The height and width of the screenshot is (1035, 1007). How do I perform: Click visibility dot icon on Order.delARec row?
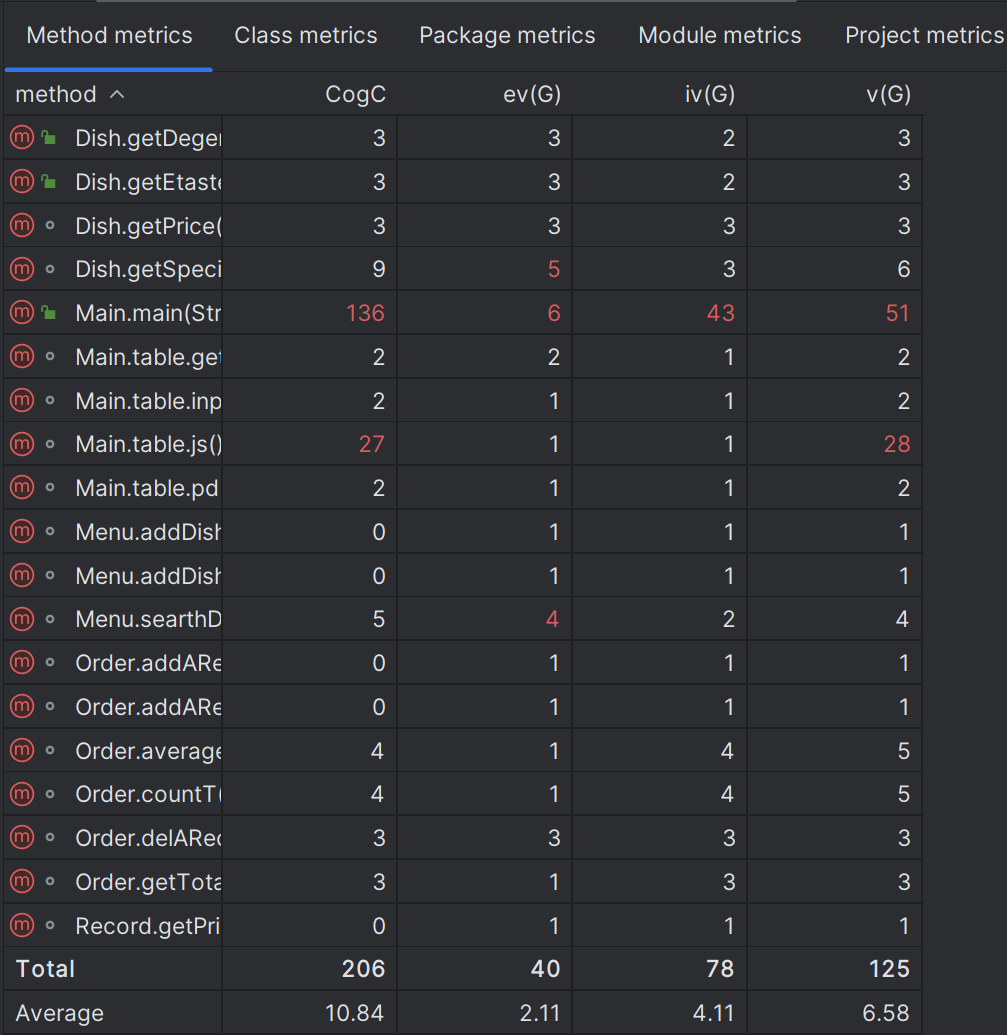[x=50, y=838]
